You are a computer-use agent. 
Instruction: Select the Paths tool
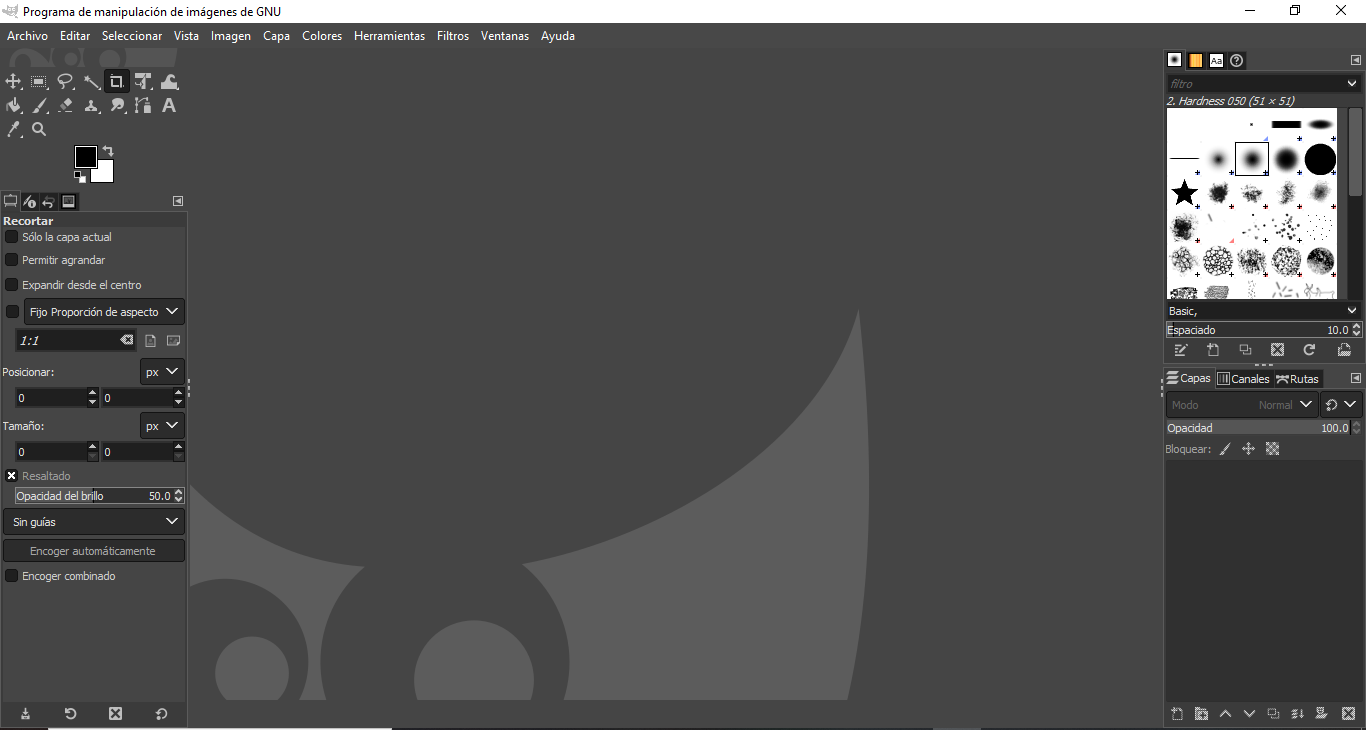143,105
